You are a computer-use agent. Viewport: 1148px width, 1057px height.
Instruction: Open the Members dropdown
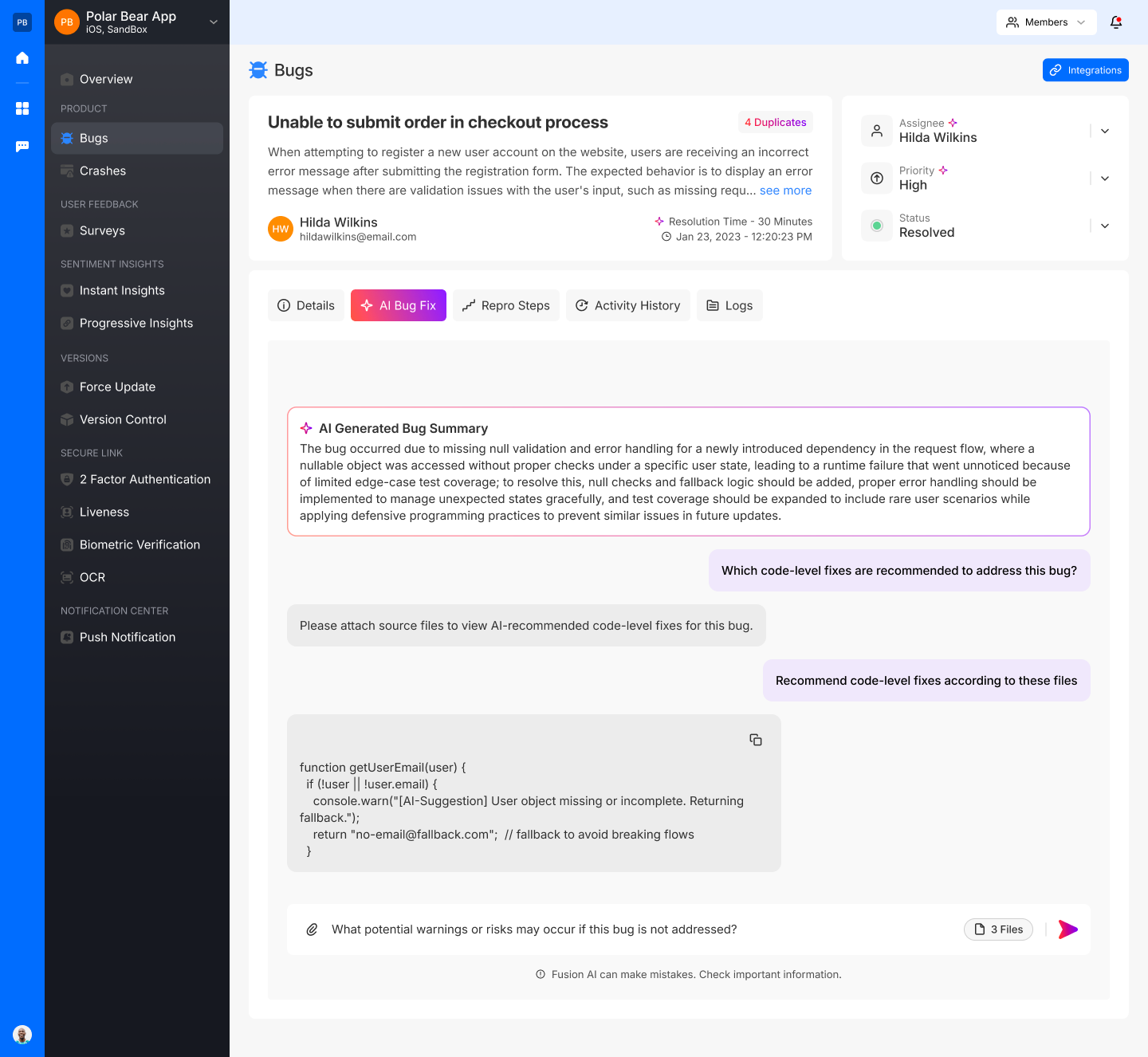click(x=1046, y=22)
